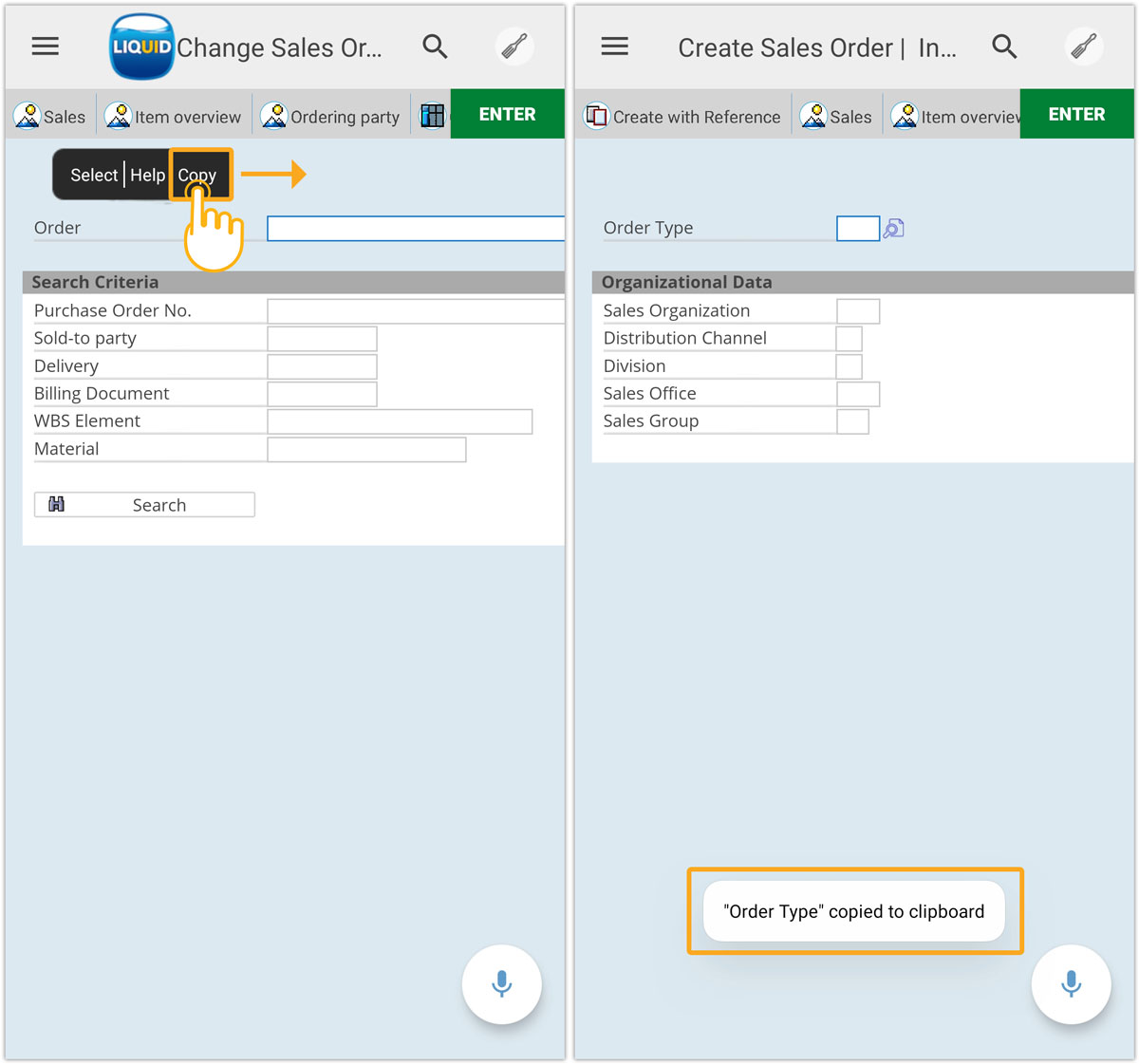This screenshot has height=1064, width=1139.
Task: Open Create with Reference toolbar item
Action: (685, 117)
